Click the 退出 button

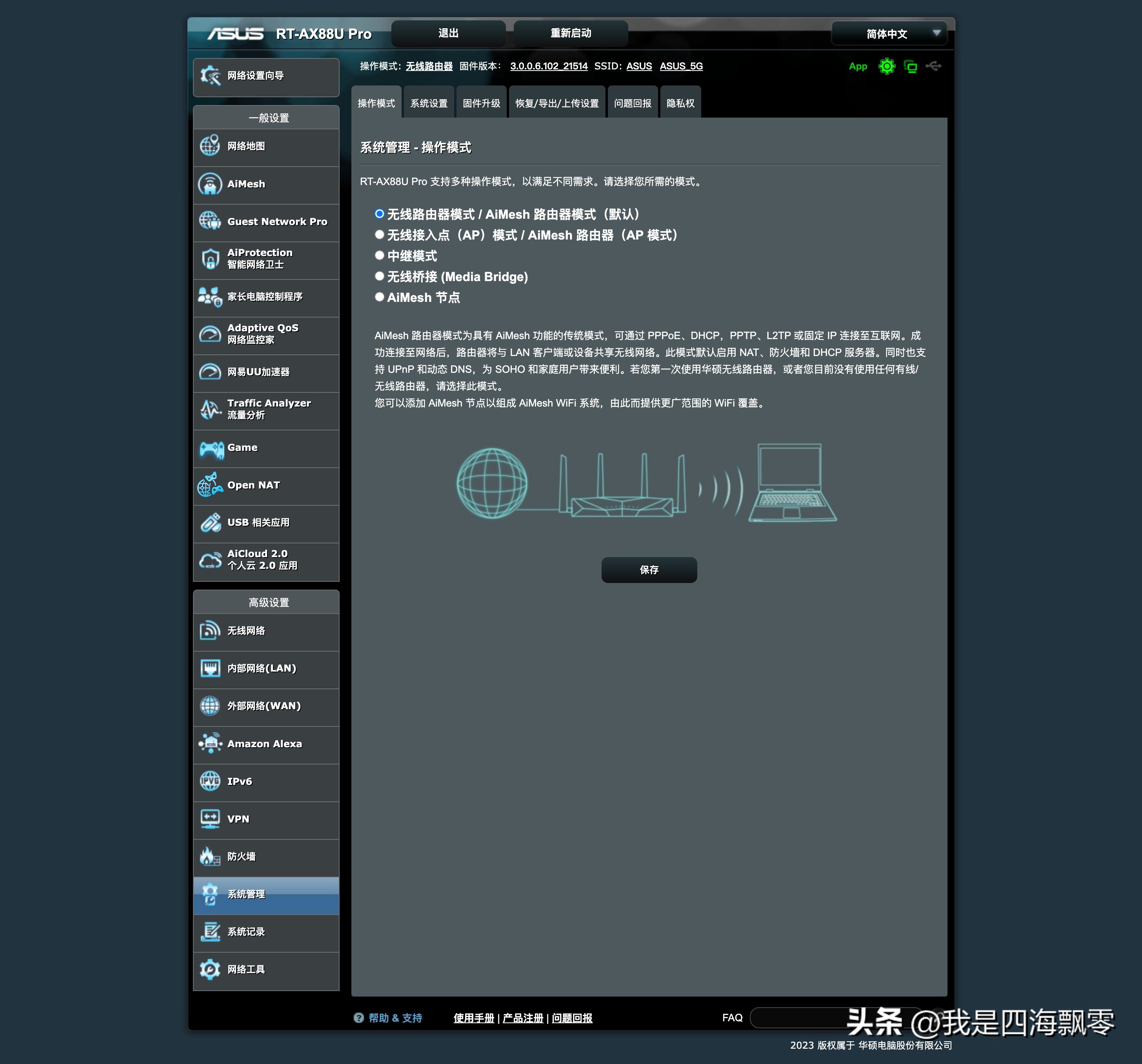(449, 33)
